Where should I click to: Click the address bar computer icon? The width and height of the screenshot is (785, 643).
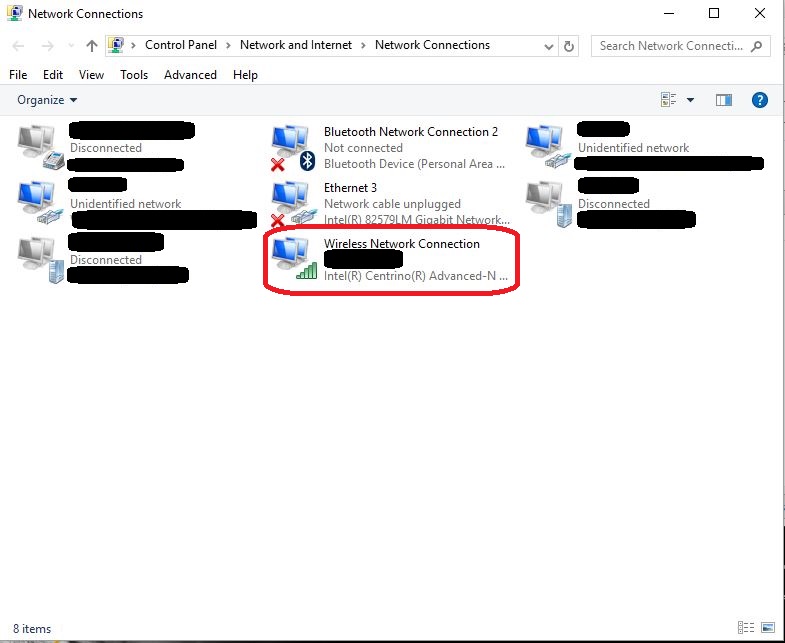116,45
